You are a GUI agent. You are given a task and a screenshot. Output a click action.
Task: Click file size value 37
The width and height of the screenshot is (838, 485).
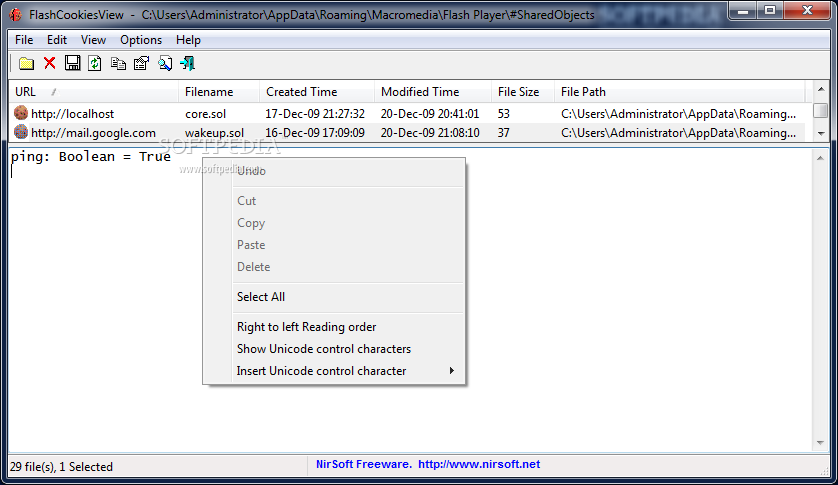coord(503,133)
